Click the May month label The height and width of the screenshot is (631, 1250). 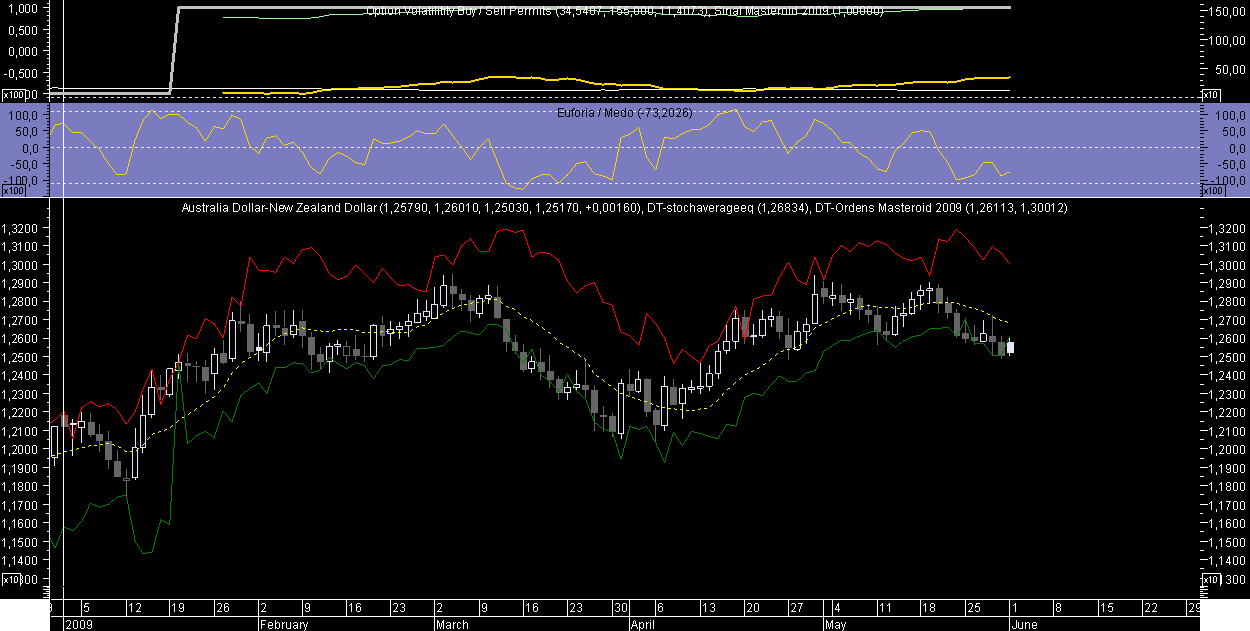[x=836, y=624]
